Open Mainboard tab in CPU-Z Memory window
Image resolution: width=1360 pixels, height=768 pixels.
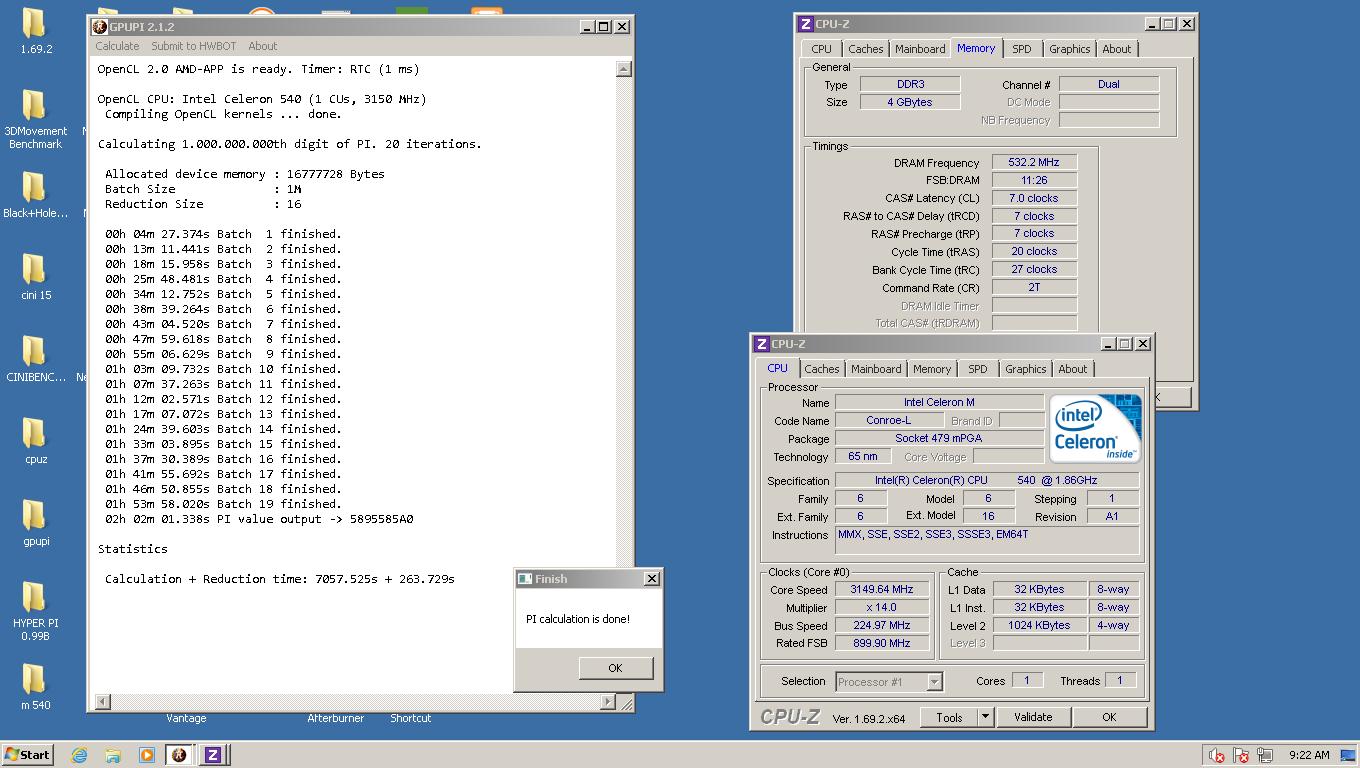[x=920, y=49]
